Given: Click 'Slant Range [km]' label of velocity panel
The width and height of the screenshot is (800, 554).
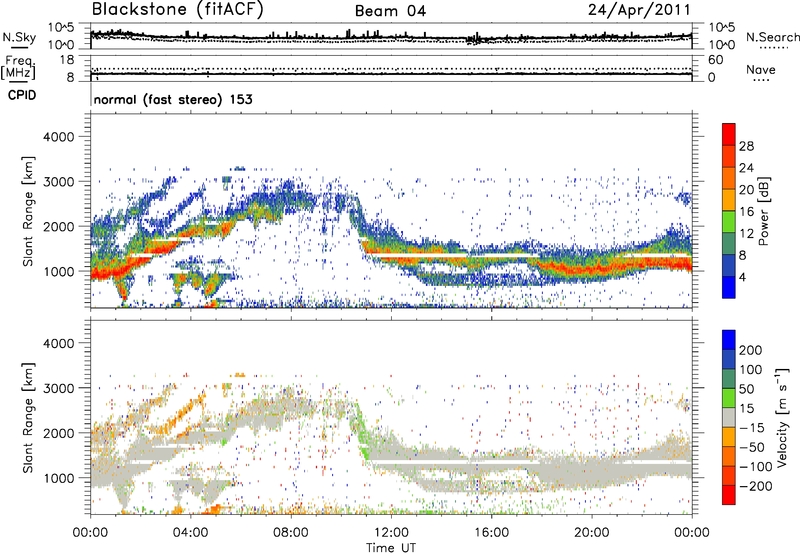Looking at the screenshot, I should click(28, 417).
